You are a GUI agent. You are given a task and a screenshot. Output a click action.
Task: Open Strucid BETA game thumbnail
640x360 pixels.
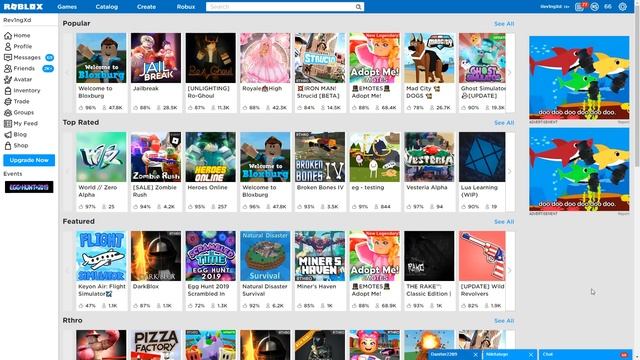[320, 58]
